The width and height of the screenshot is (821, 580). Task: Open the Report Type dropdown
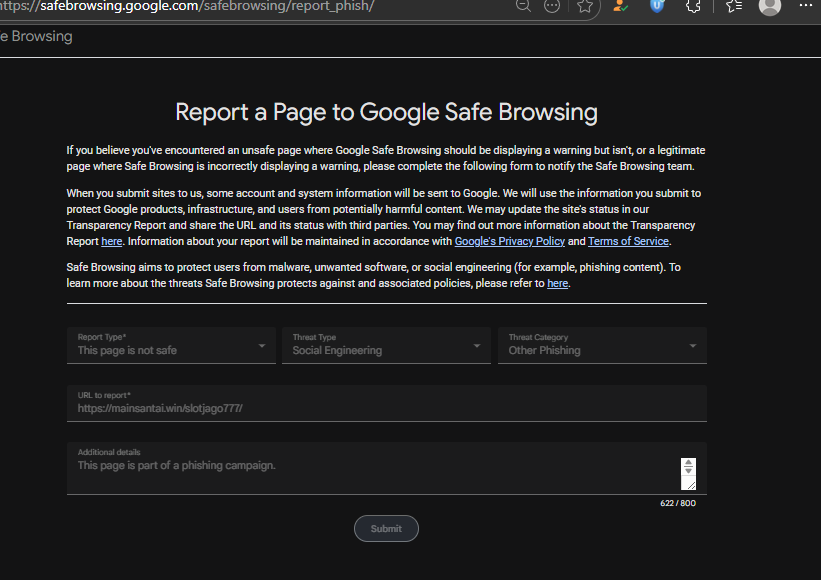click(x=171, y=345)
